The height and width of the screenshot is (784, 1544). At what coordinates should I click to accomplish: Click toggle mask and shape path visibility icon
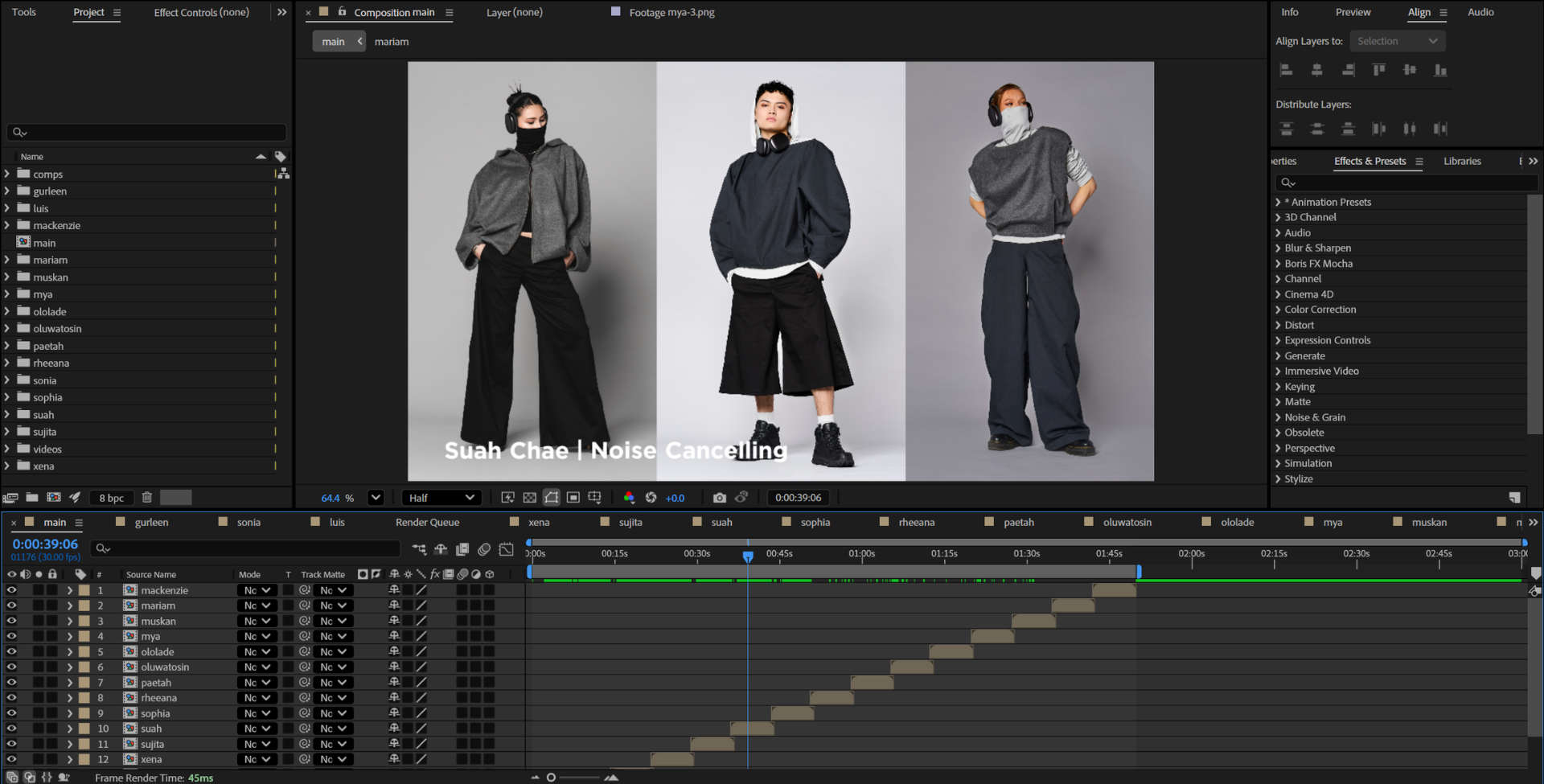point(551,498)
